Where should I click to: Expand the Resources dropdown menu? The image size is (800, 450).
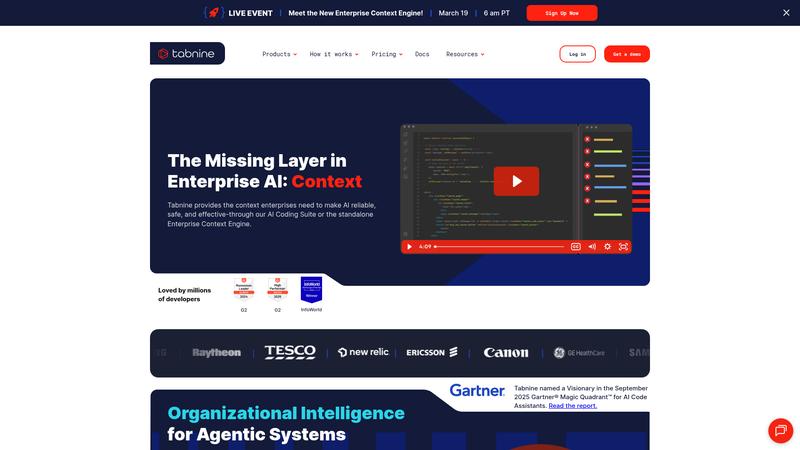point(465,54)
